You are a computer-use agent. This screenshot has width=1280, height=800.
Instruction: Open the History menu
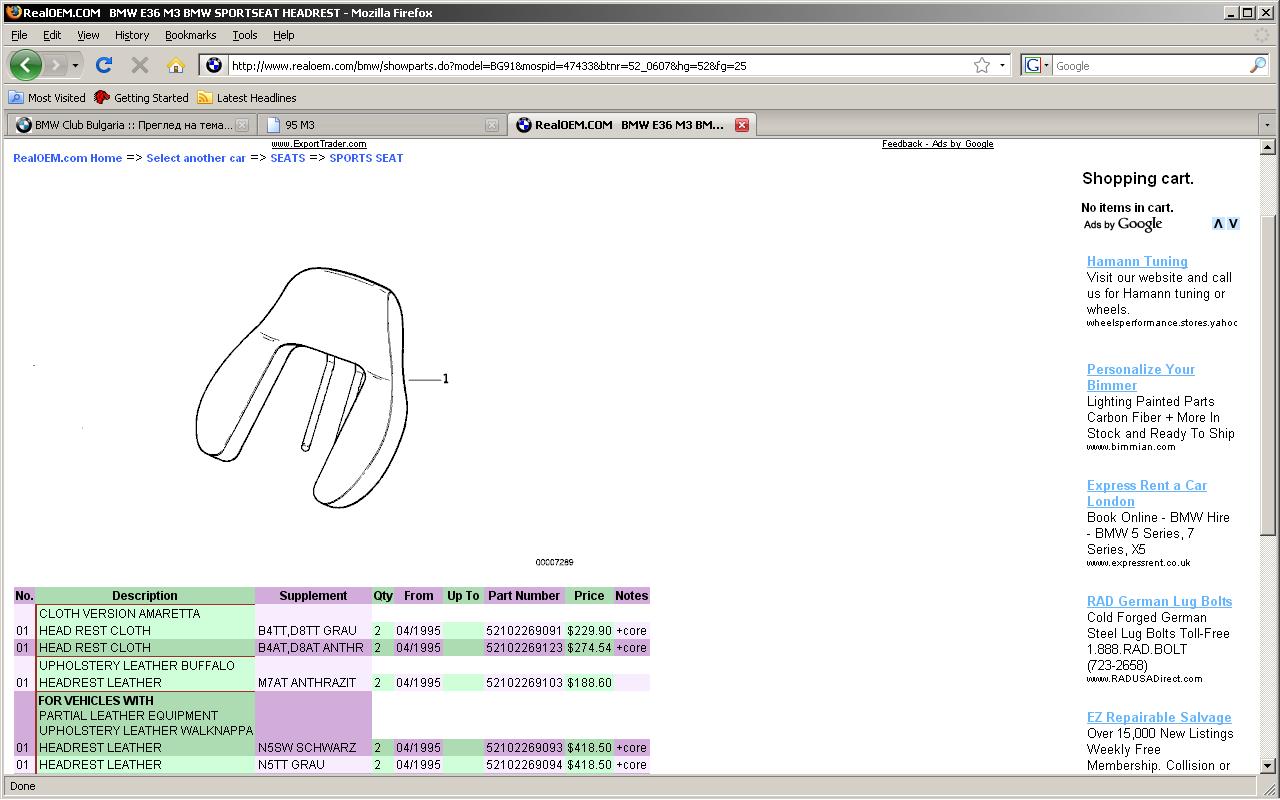tap(131, 35)
